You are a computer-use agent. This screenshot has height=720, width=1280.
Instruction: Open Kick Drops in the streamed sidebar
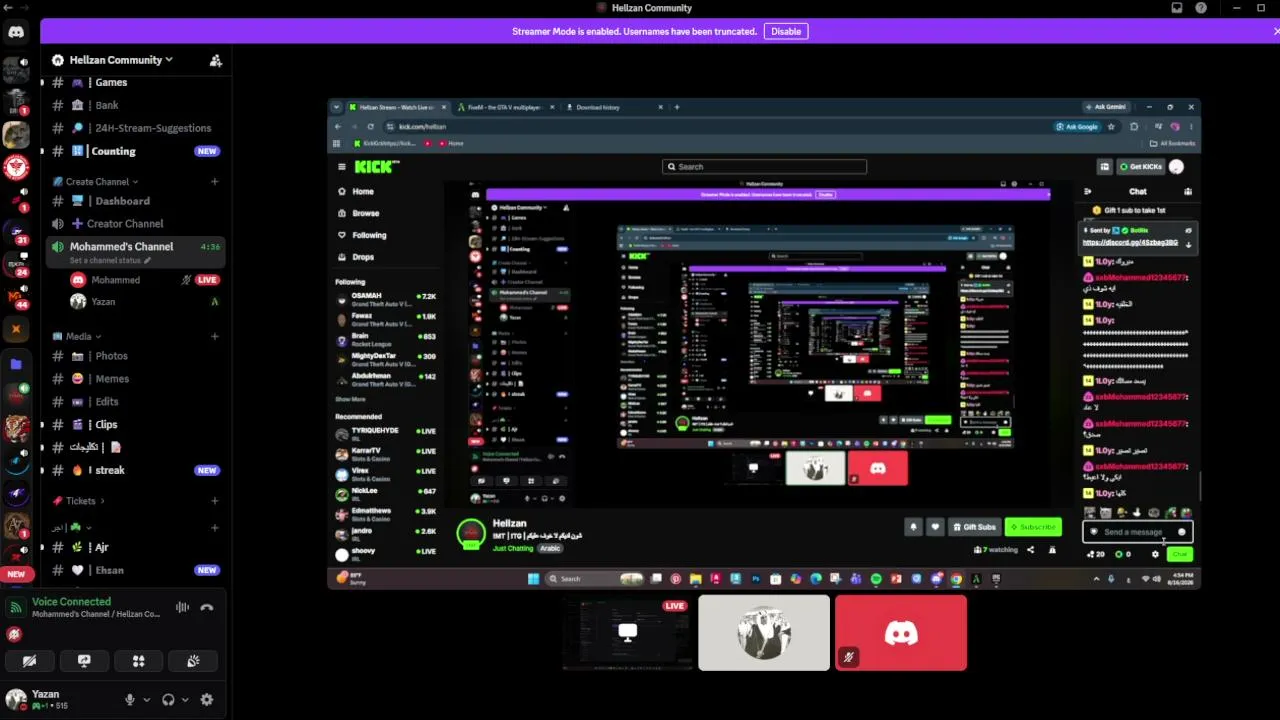(x=363, y=257)
